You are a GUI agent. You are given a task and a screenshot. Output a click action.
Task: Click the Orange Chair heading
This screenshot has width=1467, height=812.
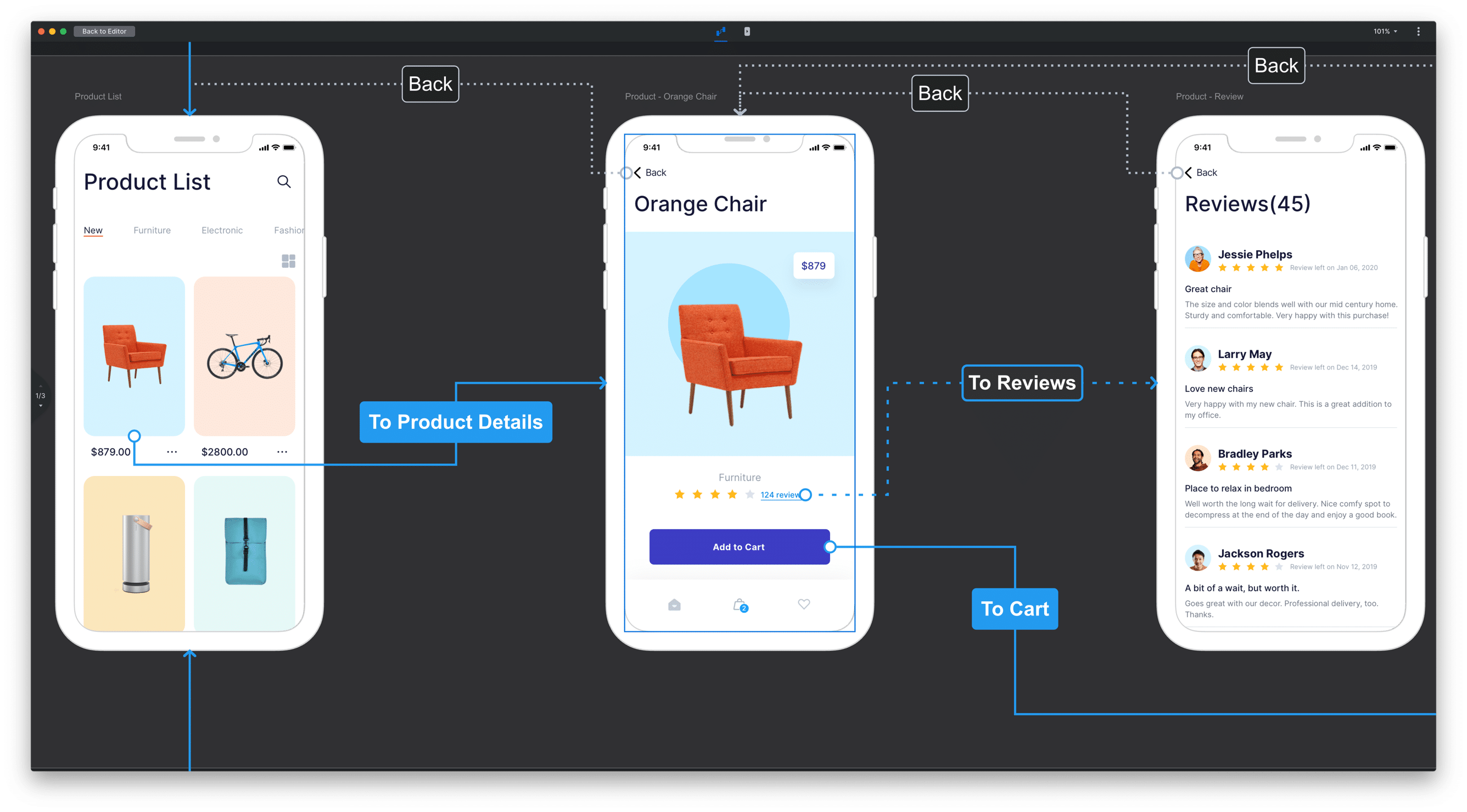pos(701,204)
